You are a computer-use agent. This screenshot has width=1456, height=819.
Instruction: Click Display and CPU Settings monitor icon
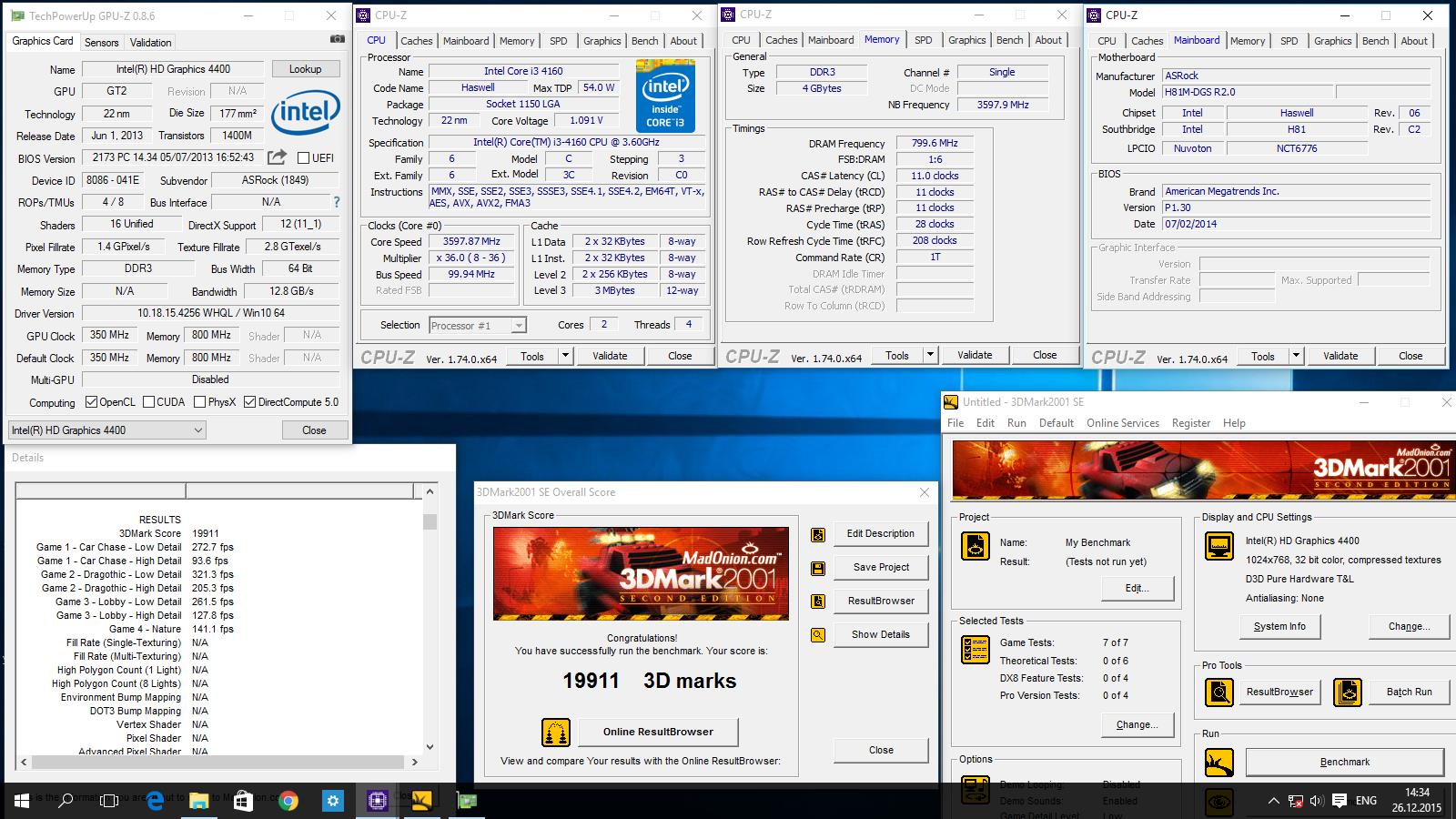tap(1218, 546)
